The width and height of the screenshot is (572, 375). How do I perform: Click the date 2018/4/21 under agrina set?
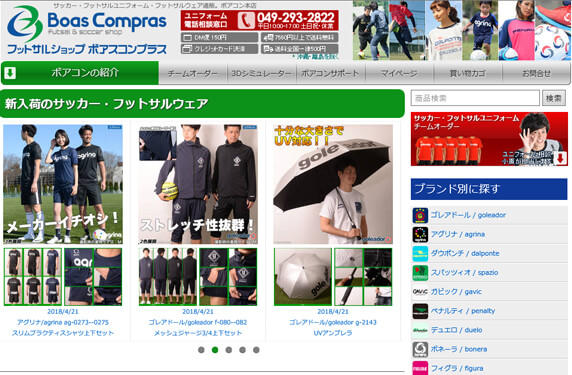(x=63, y=312)
